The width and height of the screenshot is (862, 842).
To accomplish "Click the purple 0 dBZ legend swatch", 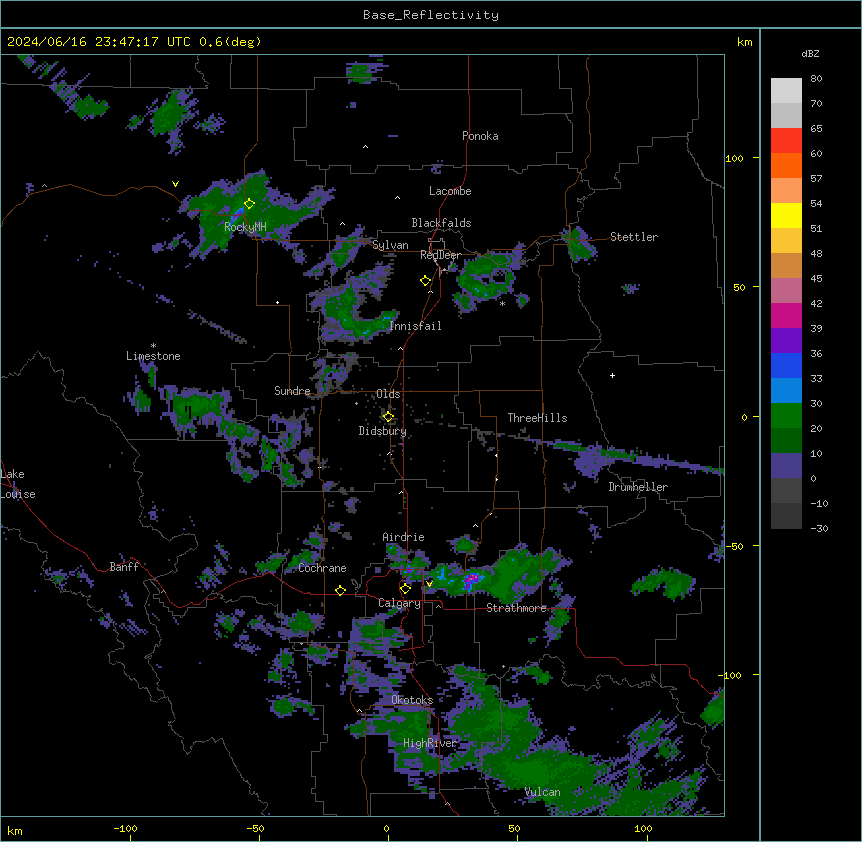I will (x=786, y=466).
